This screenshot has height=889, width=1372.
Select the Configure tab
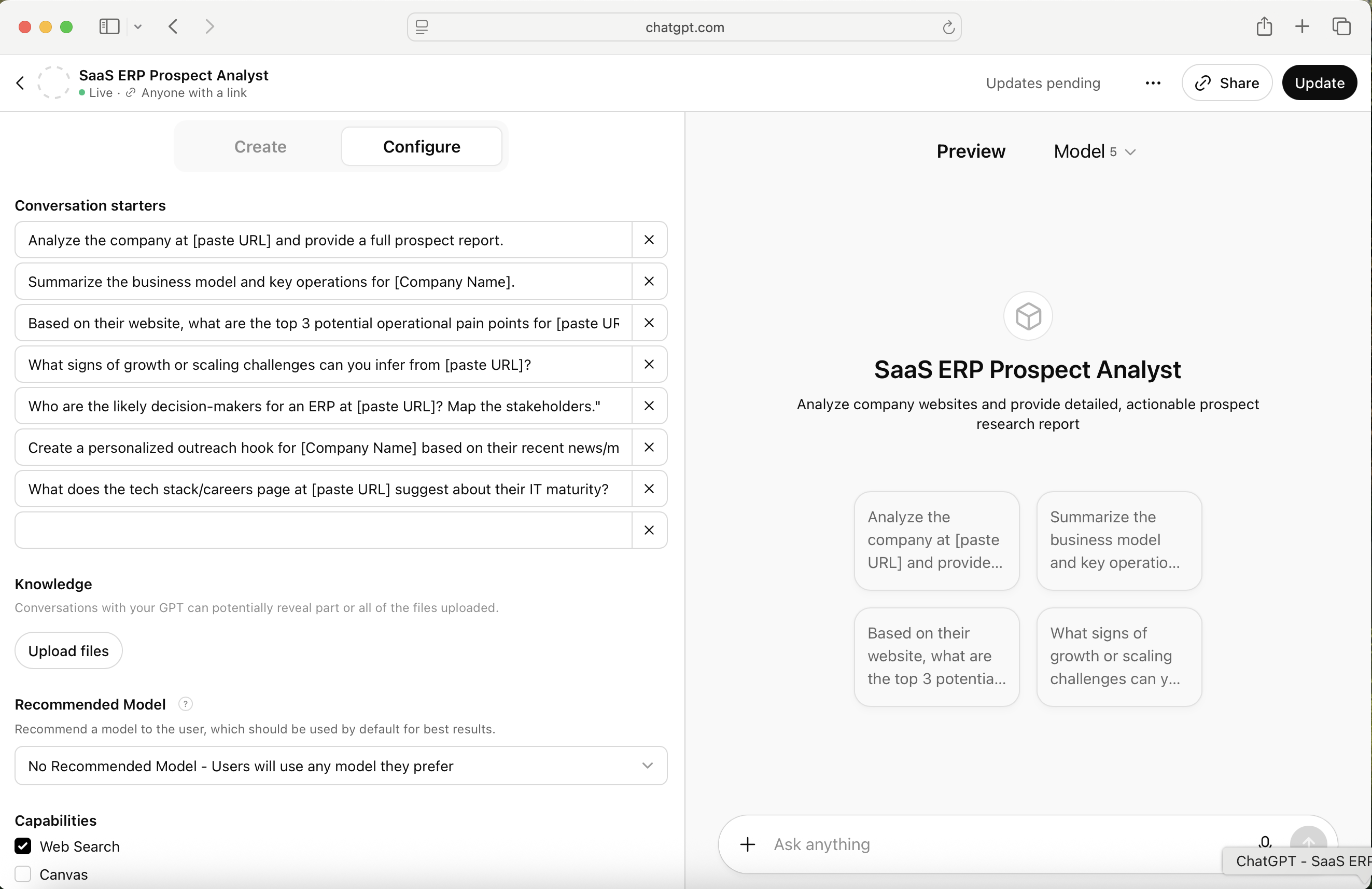click(x=422, y=146)
